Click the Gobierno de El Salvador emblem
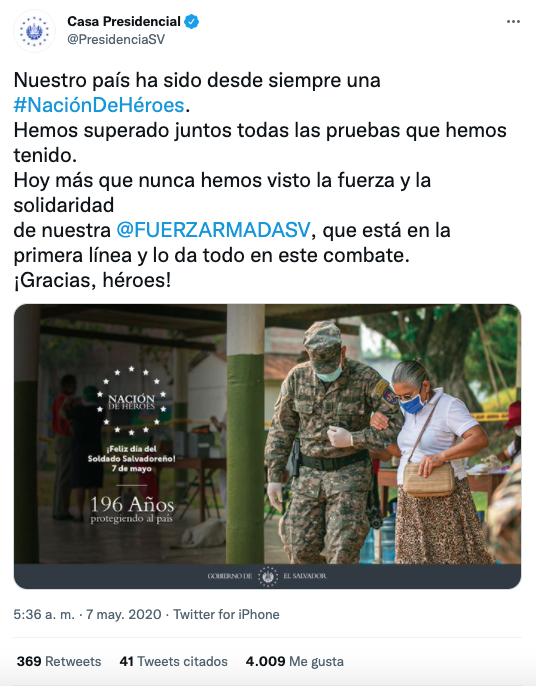The height and width of the screenshot is (686, 536). (x=267, y=576)
